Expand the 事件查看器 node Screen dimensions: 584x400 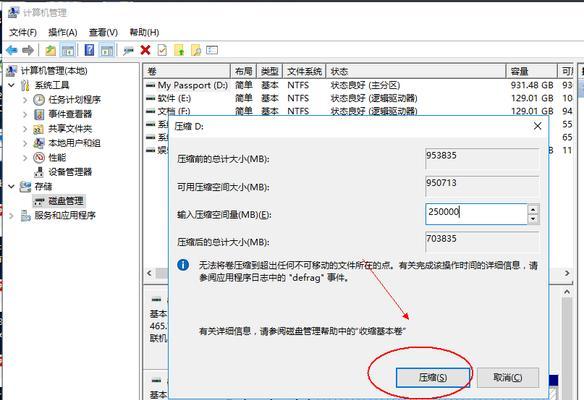(x=25, y=114)
